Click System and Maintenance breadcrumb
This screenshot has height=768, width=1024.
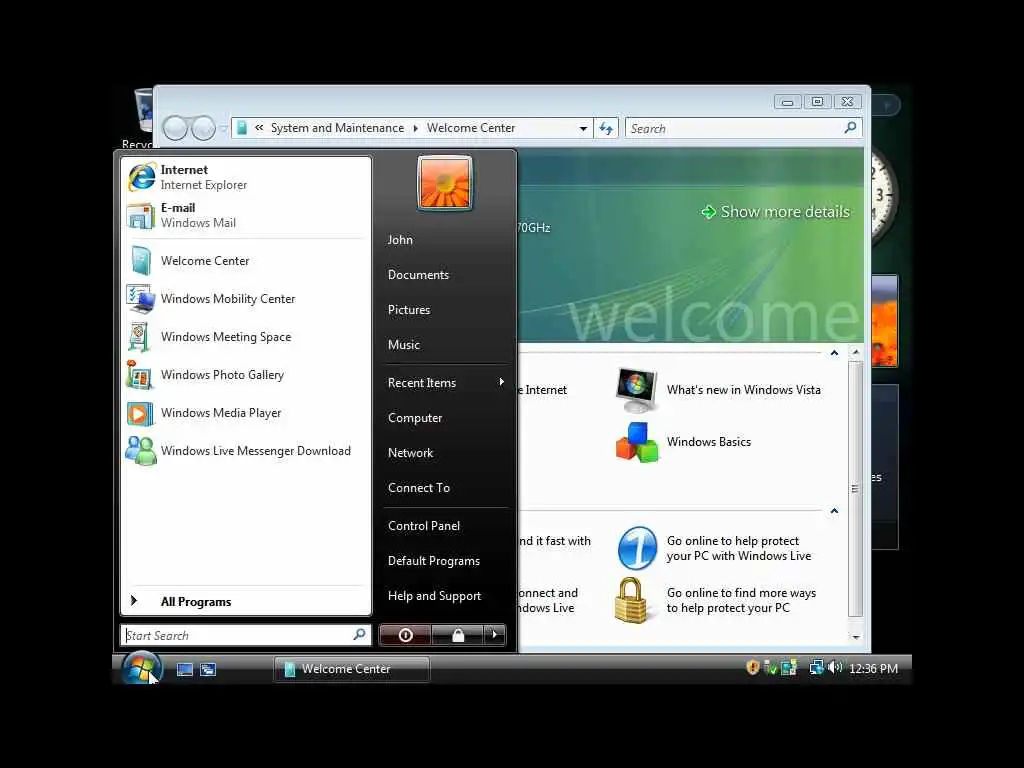[x=337, y=128]
